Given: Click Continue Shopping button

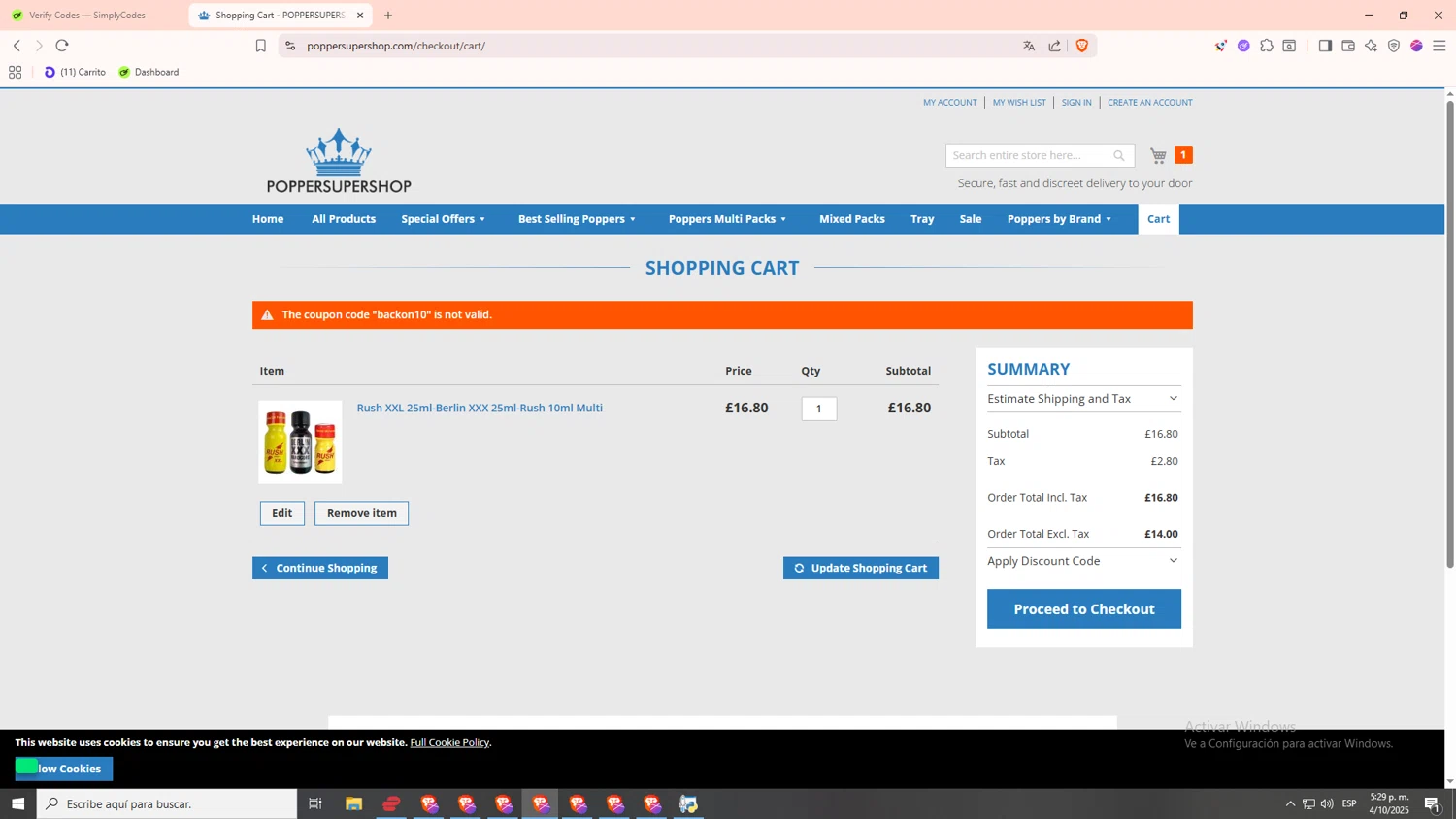Looking at the screenshot, I should 320,568.
